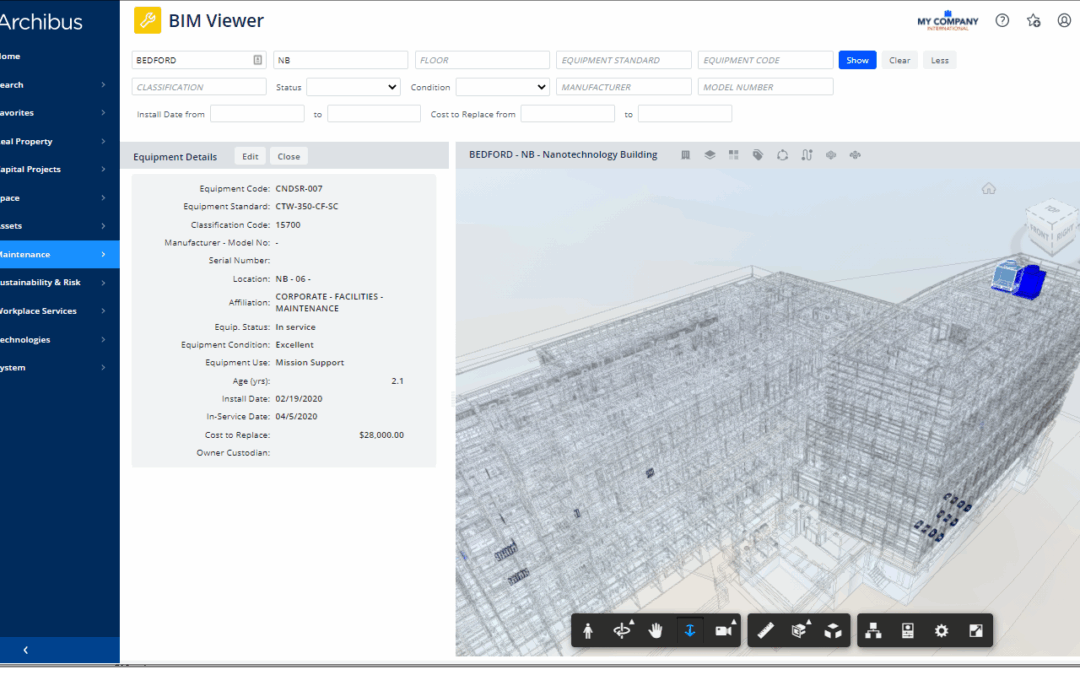Activate the first-person walk tool
The height and width of the screenshot is (675, 1080).
click(x=588, y=630)
